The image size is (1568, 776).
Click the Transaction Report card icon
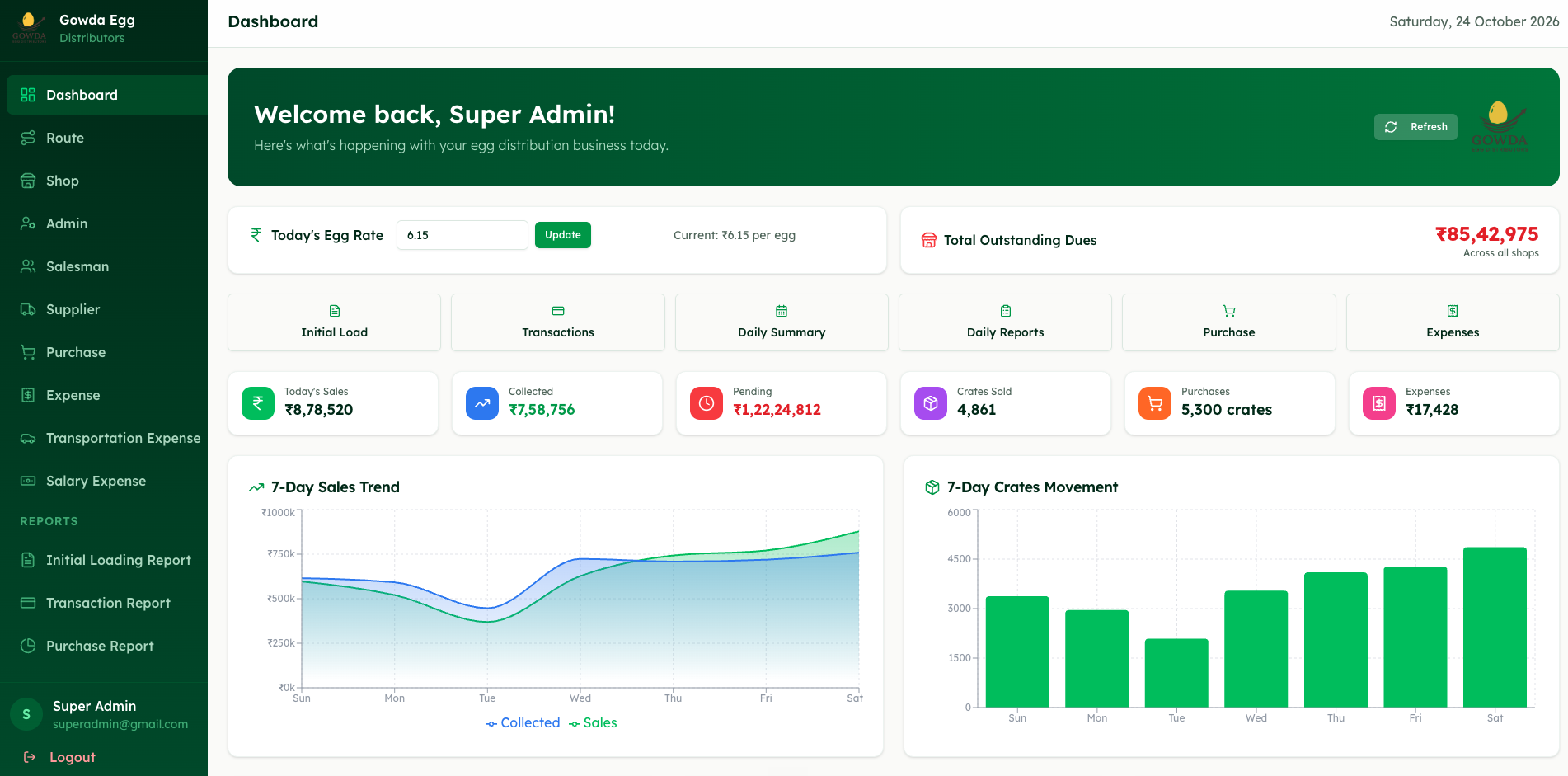(x=28, y=603)
